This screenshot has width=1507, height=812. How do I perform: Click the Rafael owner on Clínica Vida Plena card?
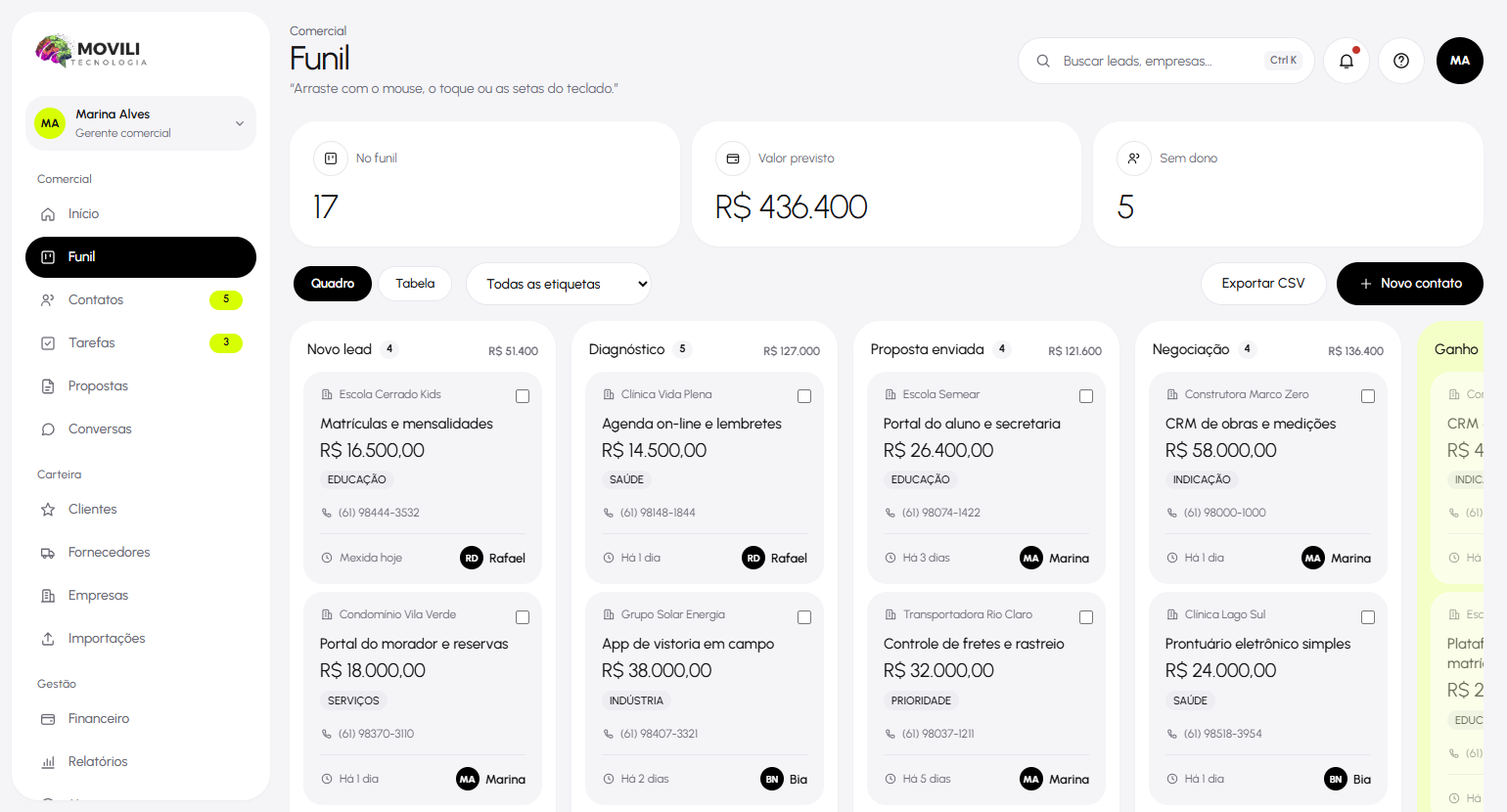click(775, 558)
